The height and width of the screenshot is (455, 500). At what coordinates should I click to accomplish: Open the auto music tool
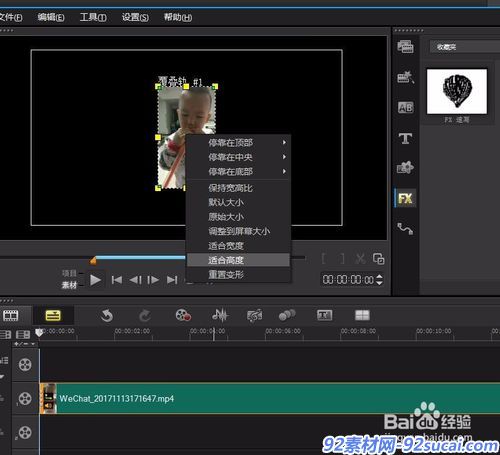[x=254, y=315]
